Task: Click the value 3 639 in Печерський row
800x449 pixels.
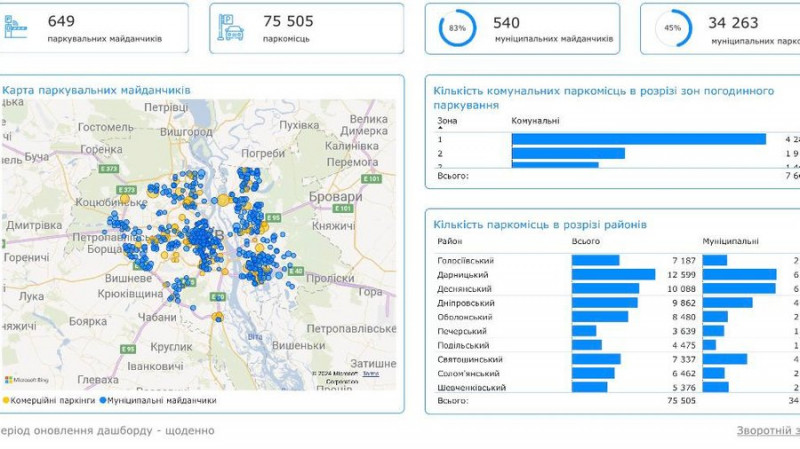Action: (x=684, y=331)
